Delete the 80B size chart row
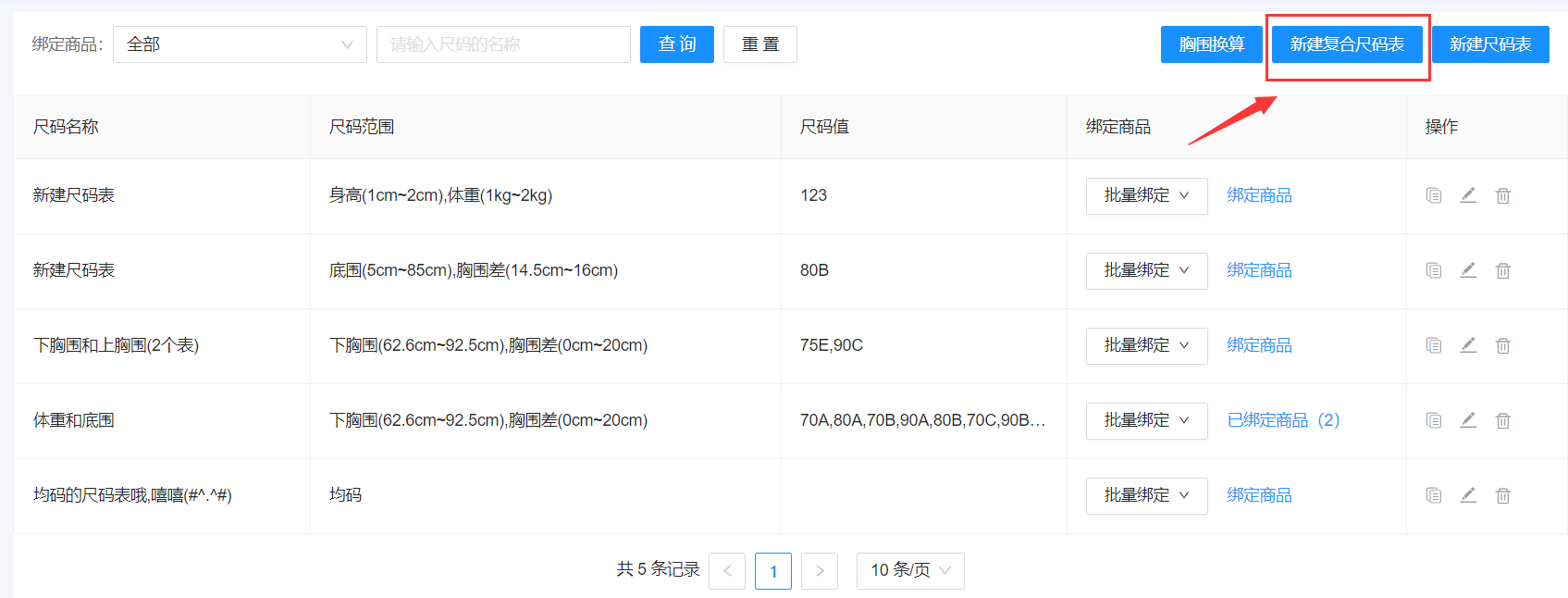This screenshot has width=1568, height=598. tap(1503, 270)
